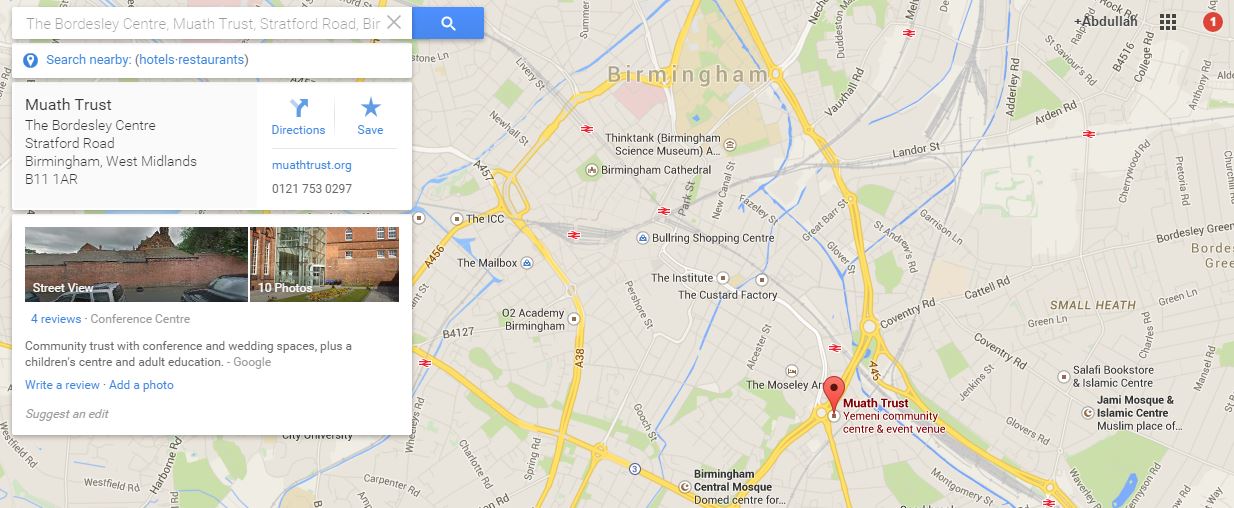Search nearby restaurants link
Viewport: 1234px width, 508px height.
213,60
